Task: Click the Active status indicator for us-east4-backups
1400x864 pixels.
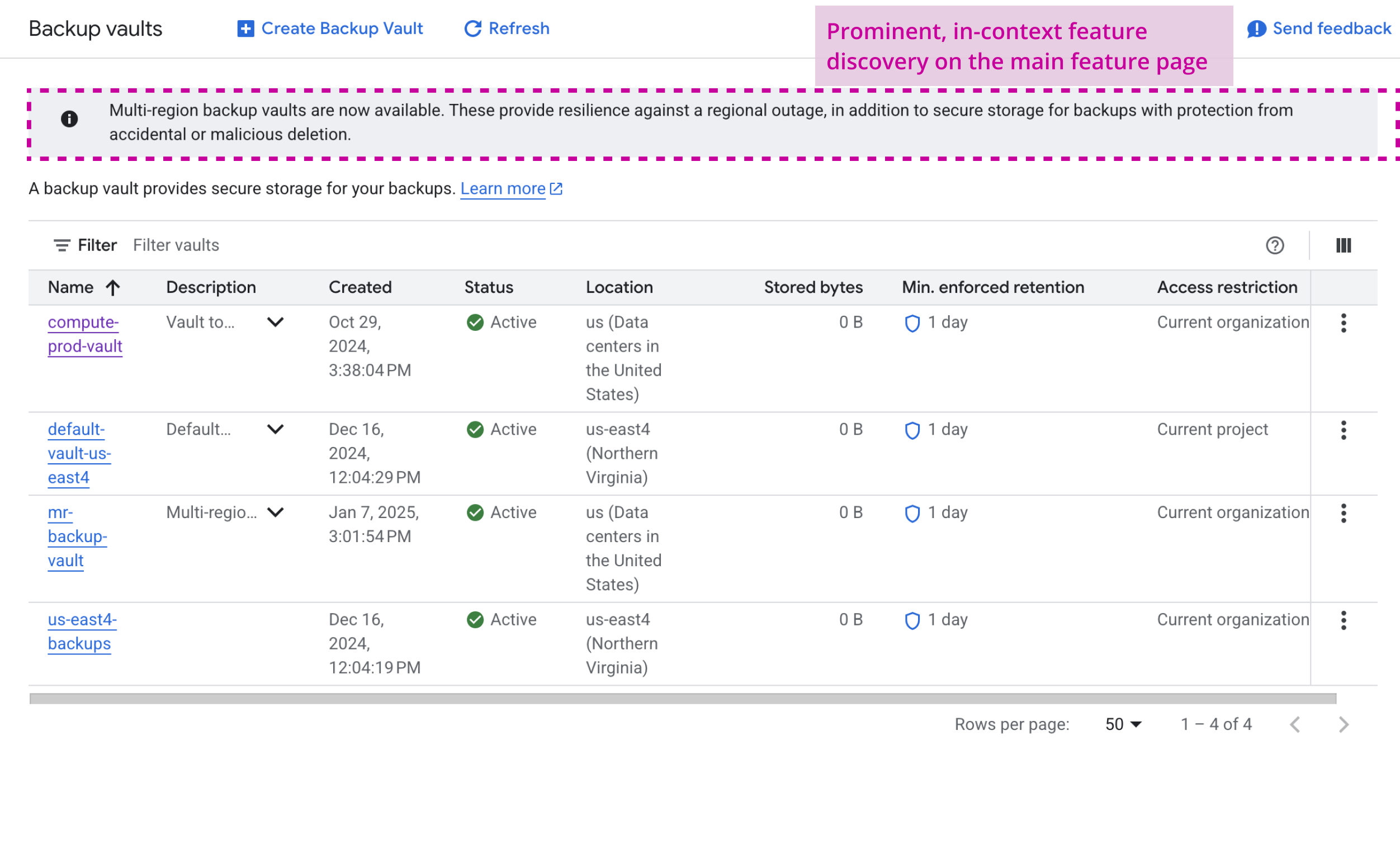Action: pyautogui.click(x=475, y=620)
